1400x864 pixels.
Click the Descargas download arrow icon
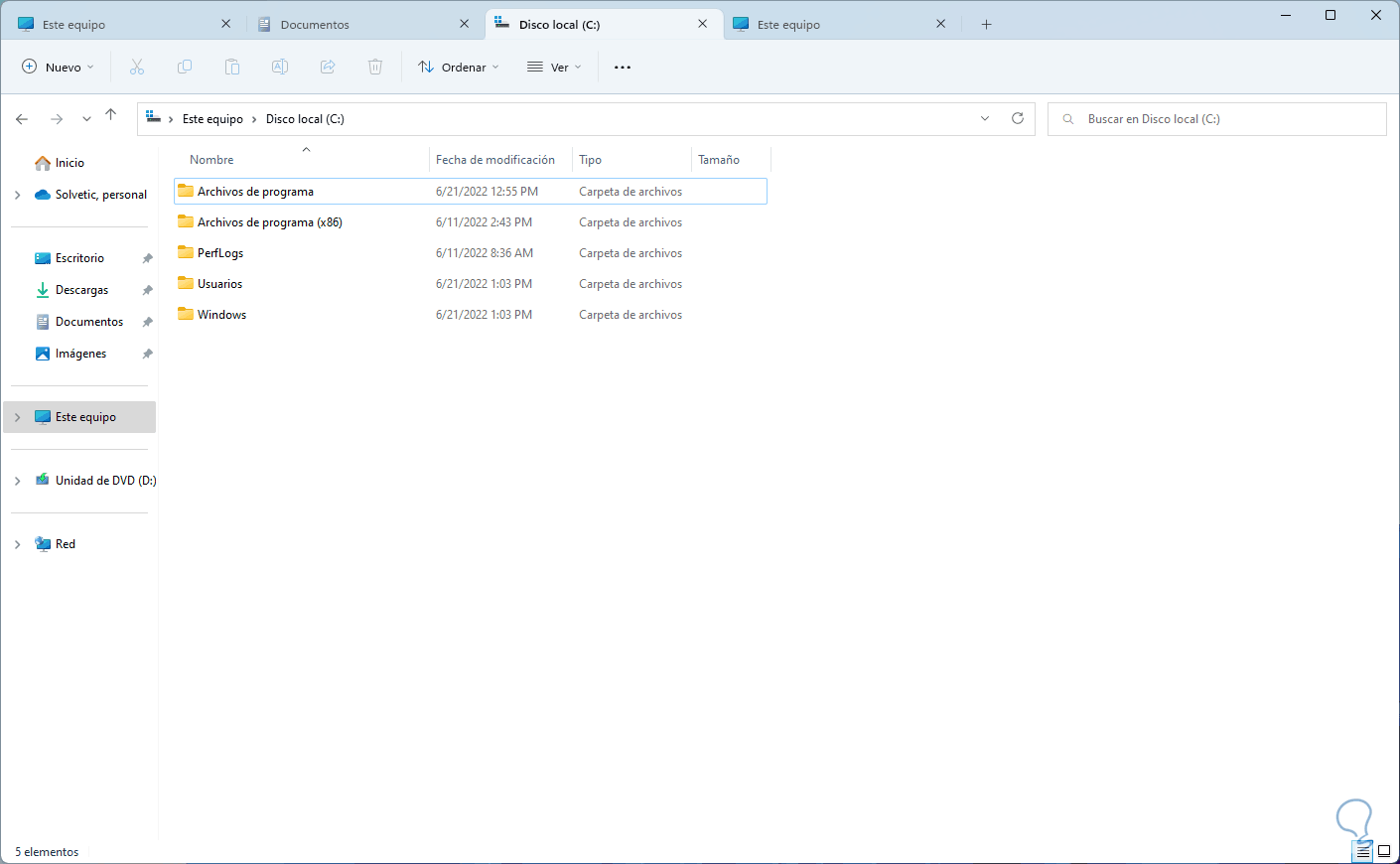43,290
